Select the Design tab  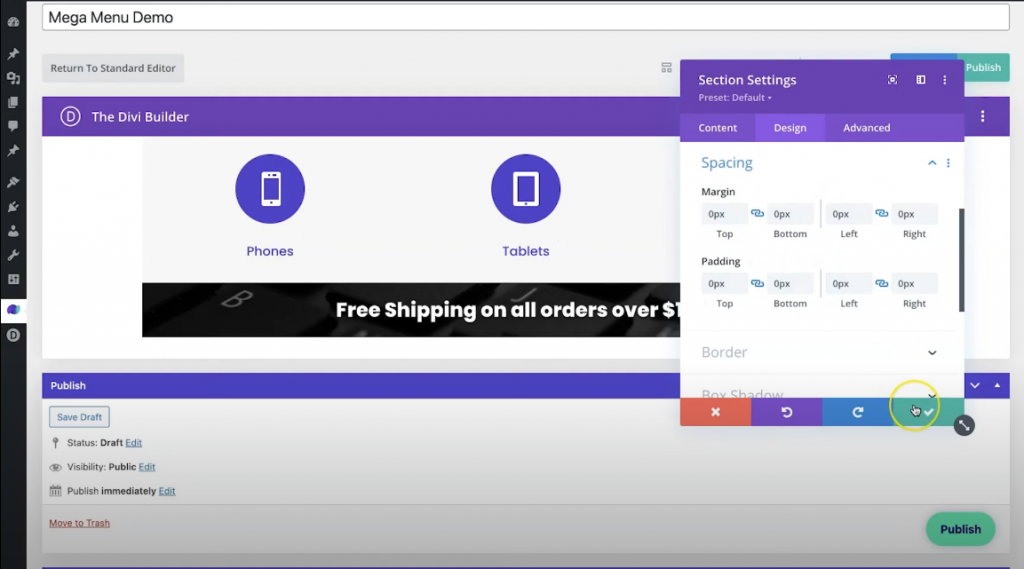[x=790, y=128]
